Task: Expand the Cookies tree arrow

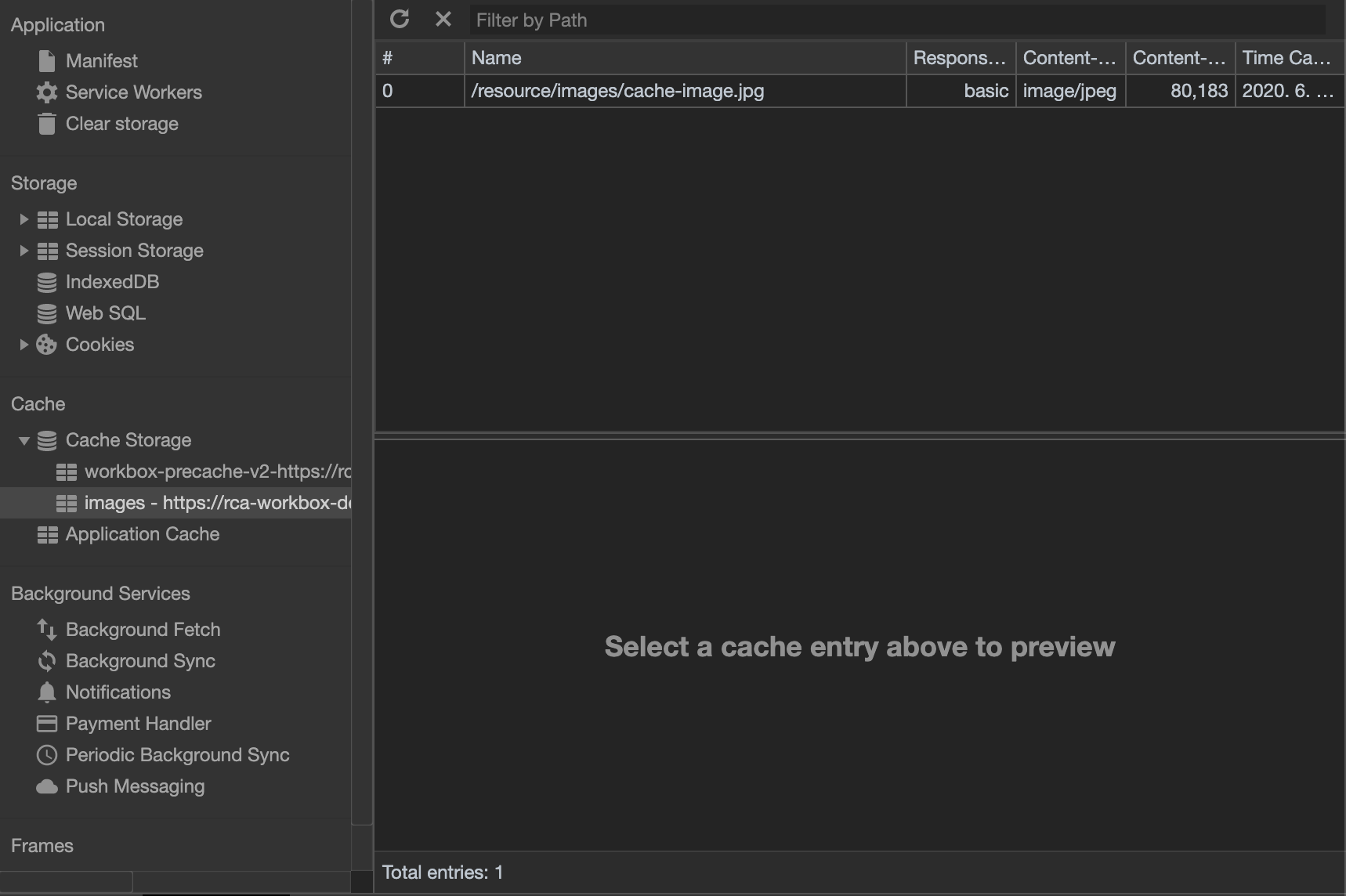Action: click(x=24, y=345)
